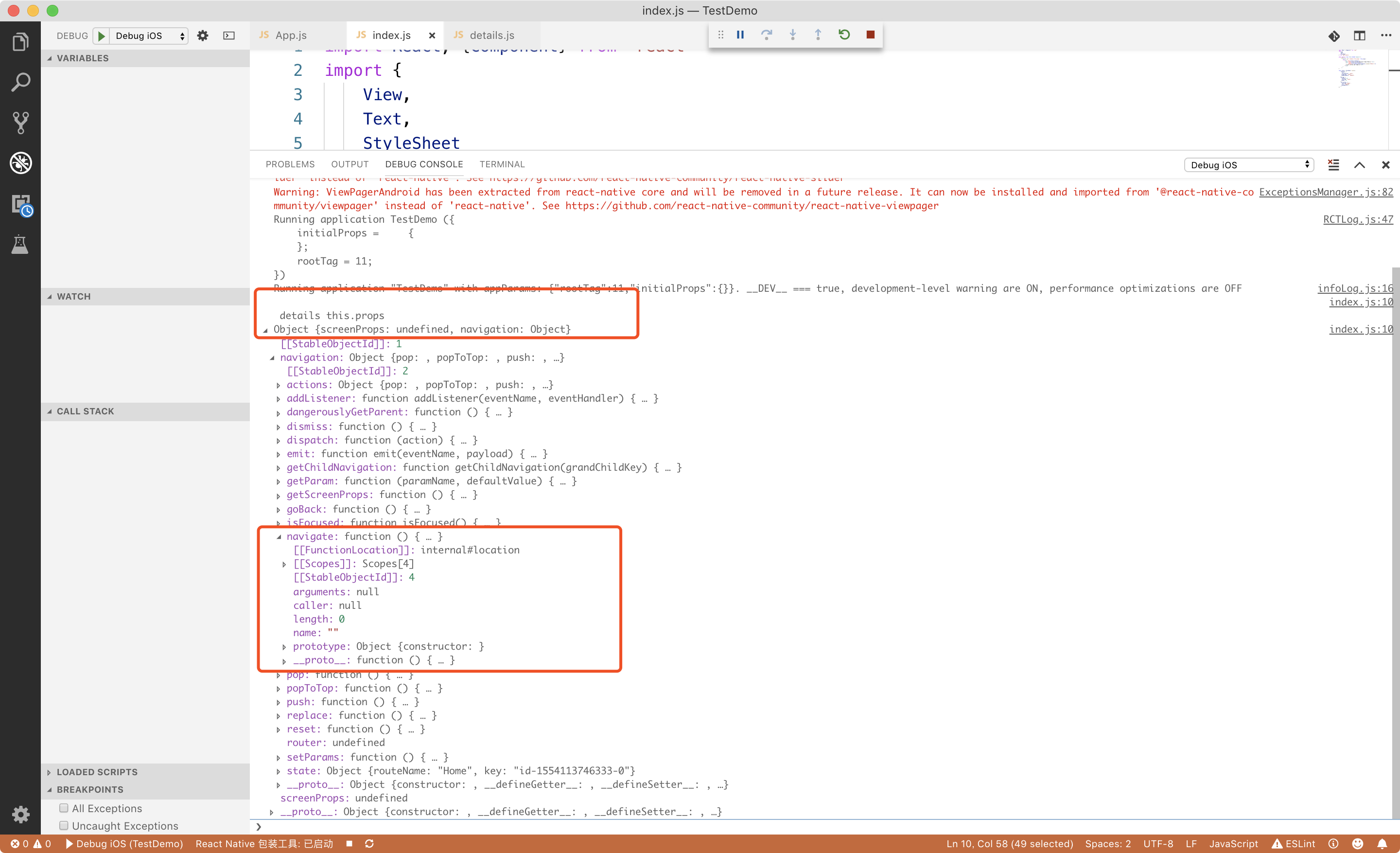1400x853 pixels.
Task: Pause the debugger in floating toolbar
Action: pyautogui.click(x=740, y=35)
